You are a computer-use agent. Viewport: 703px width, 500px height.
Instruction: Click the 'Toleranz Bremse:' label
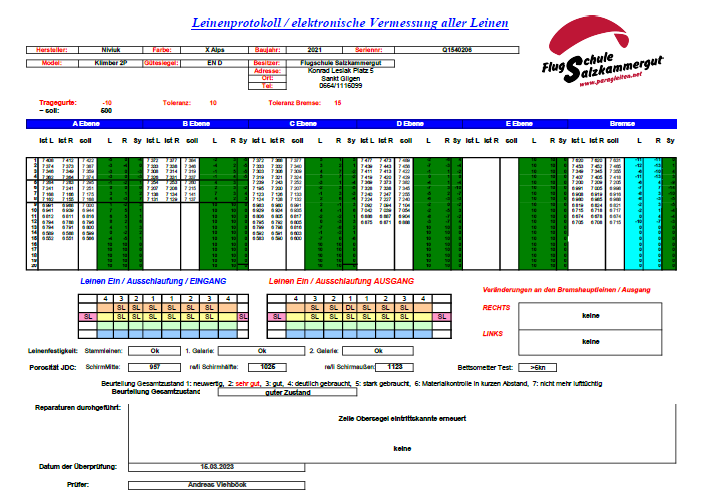tap(295, 103)
